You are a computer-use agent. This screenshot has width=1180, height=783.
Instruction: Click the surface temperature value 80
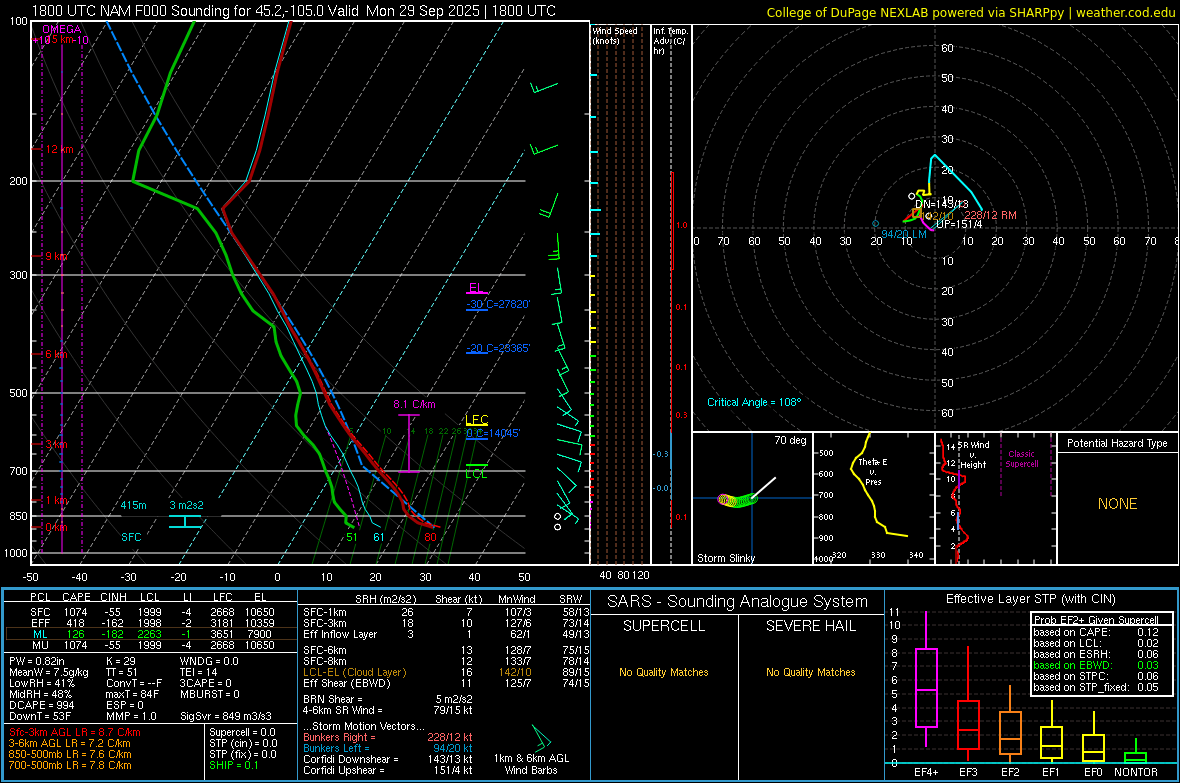point(430,537)
